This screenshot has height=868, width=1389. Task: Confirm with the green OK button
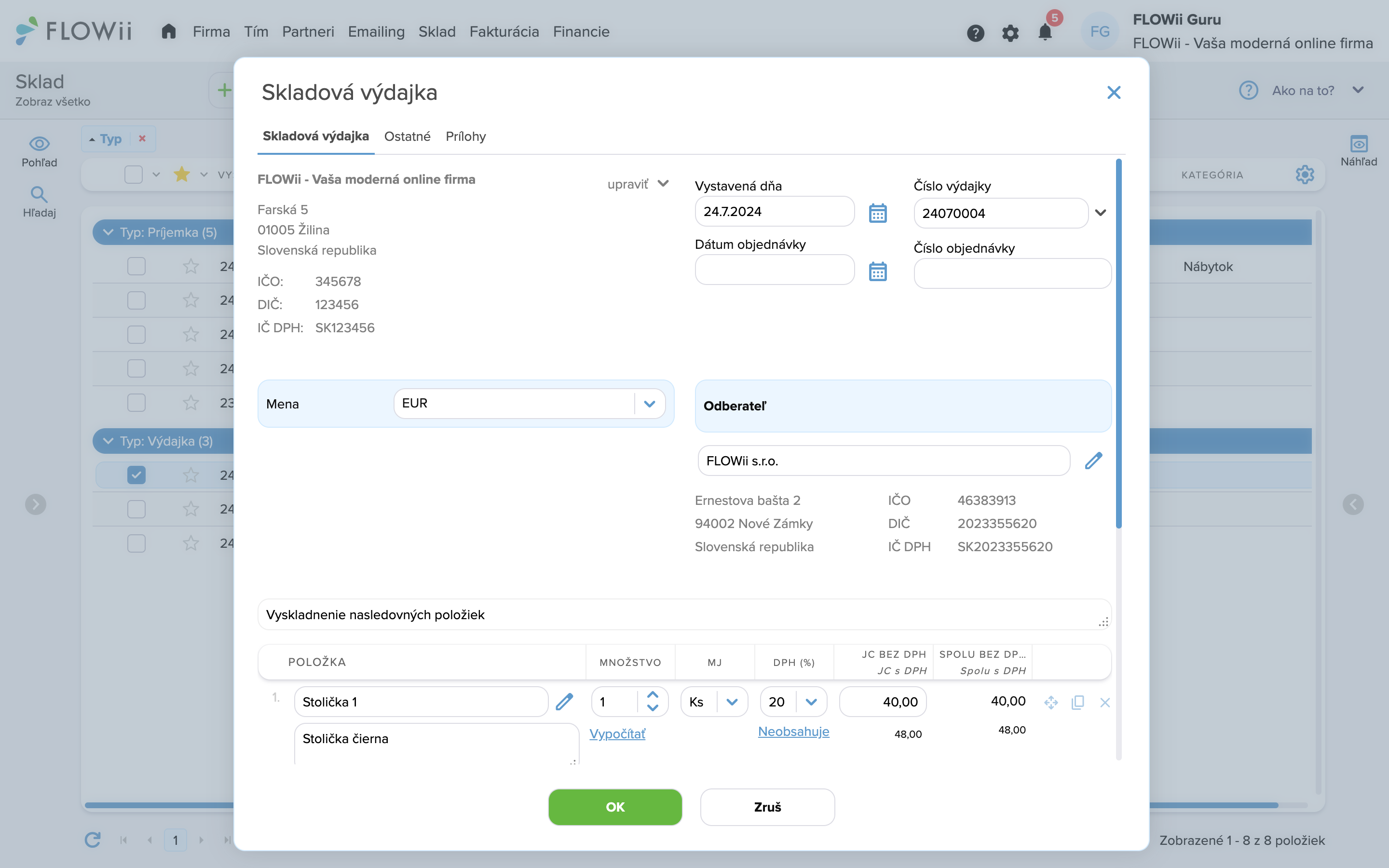click(615, 807)
